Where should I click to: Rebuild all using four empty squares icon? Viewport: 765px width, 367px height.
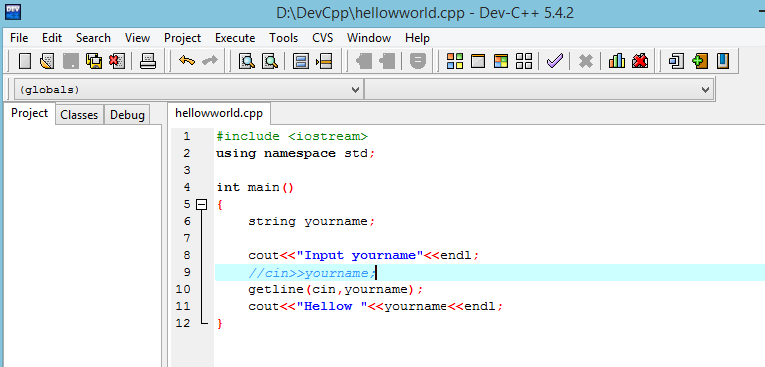click(x=524, y=61)
